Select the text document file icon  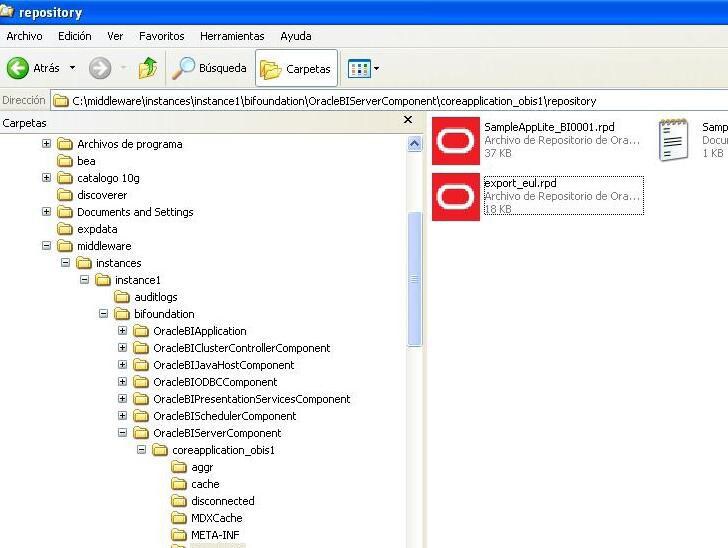click(x=674, y=140)
